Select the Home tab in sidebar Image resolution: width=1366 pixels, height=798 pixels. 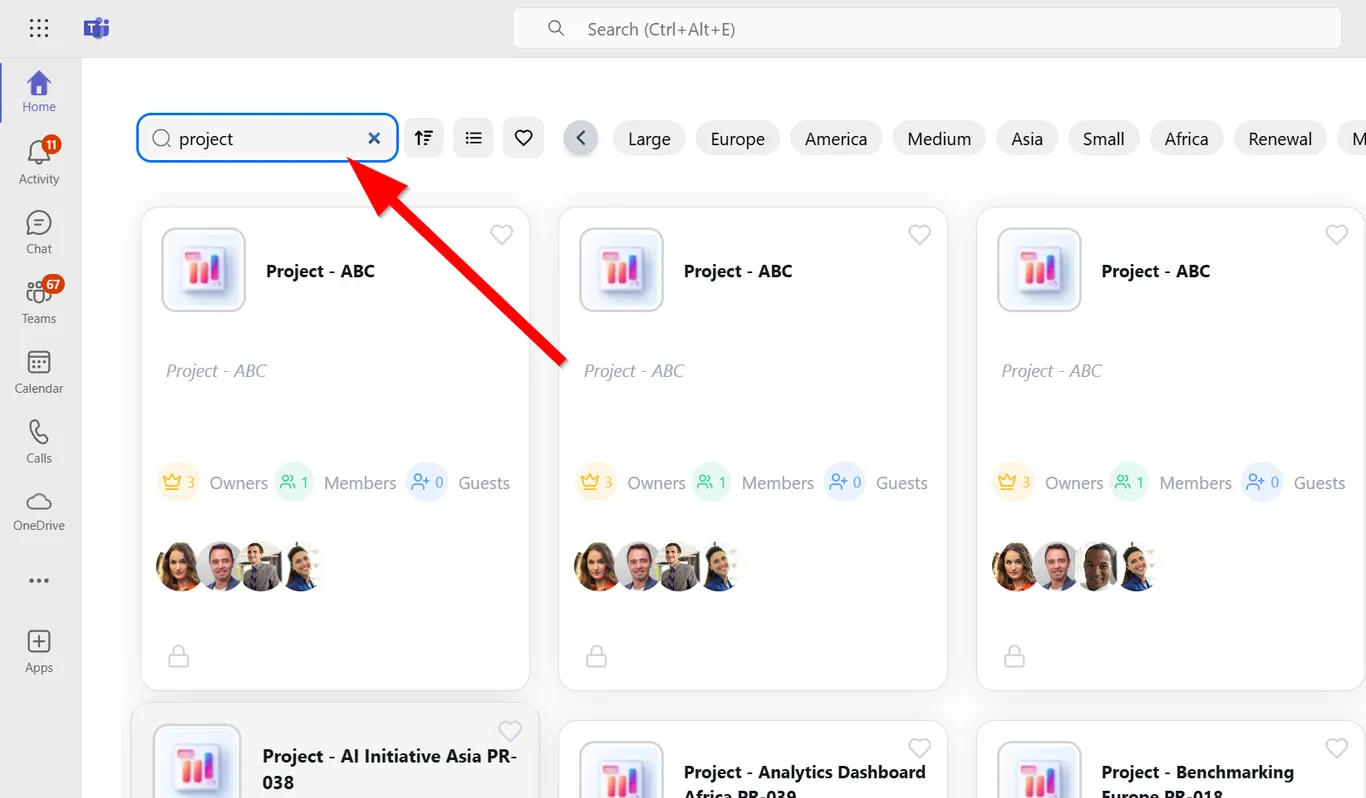click(39, 92)
